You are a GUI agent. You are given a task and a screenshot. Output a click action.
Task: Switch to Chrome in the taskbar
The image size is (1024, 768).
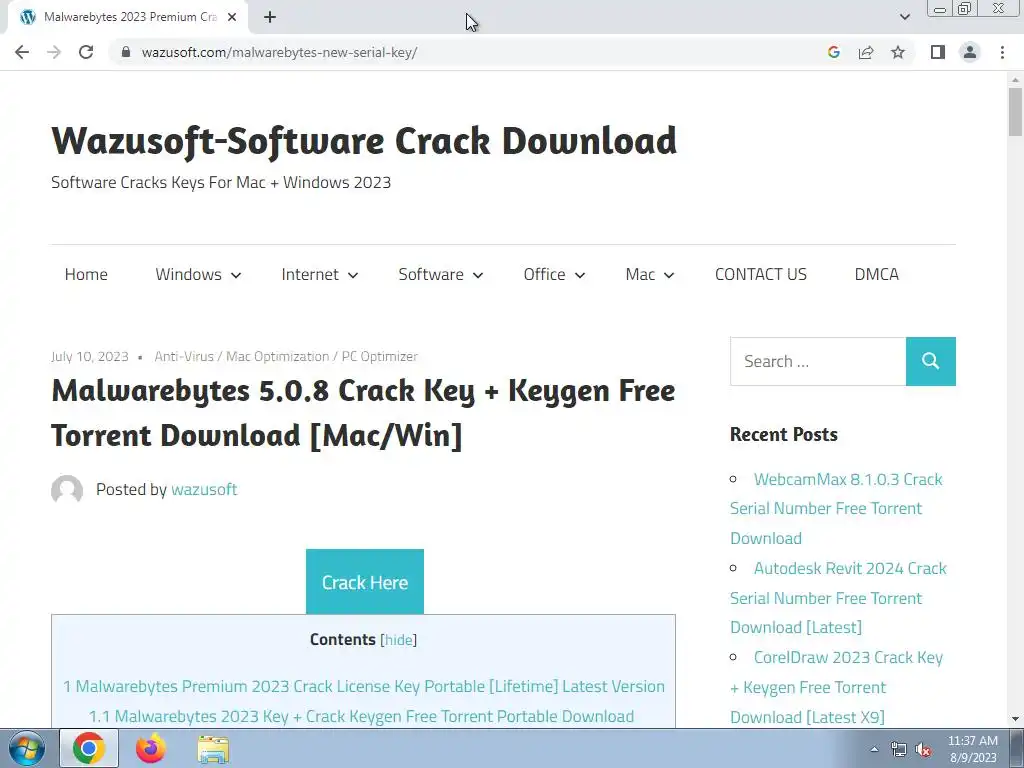point(89,748)
